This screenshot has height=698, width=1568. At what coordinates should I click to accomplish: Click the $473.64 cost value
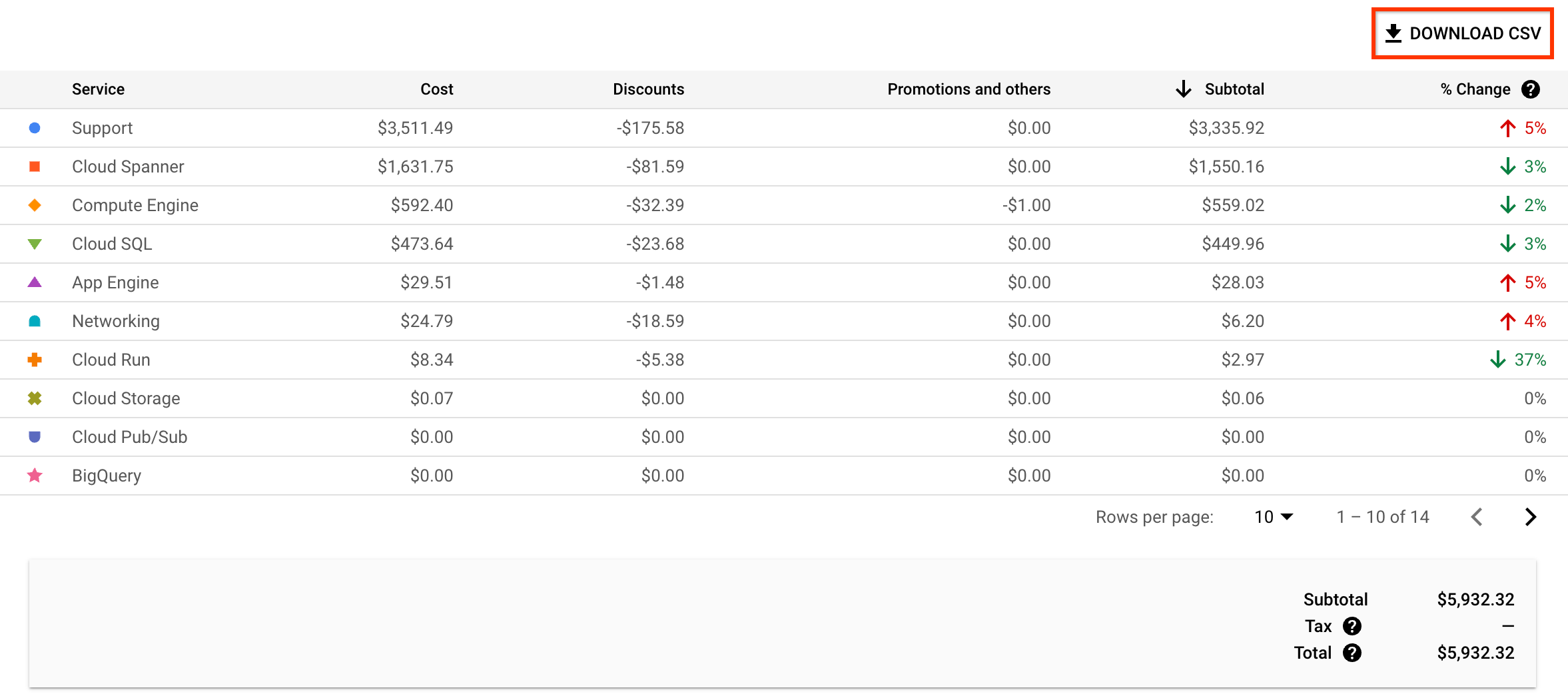coord(422,244)
